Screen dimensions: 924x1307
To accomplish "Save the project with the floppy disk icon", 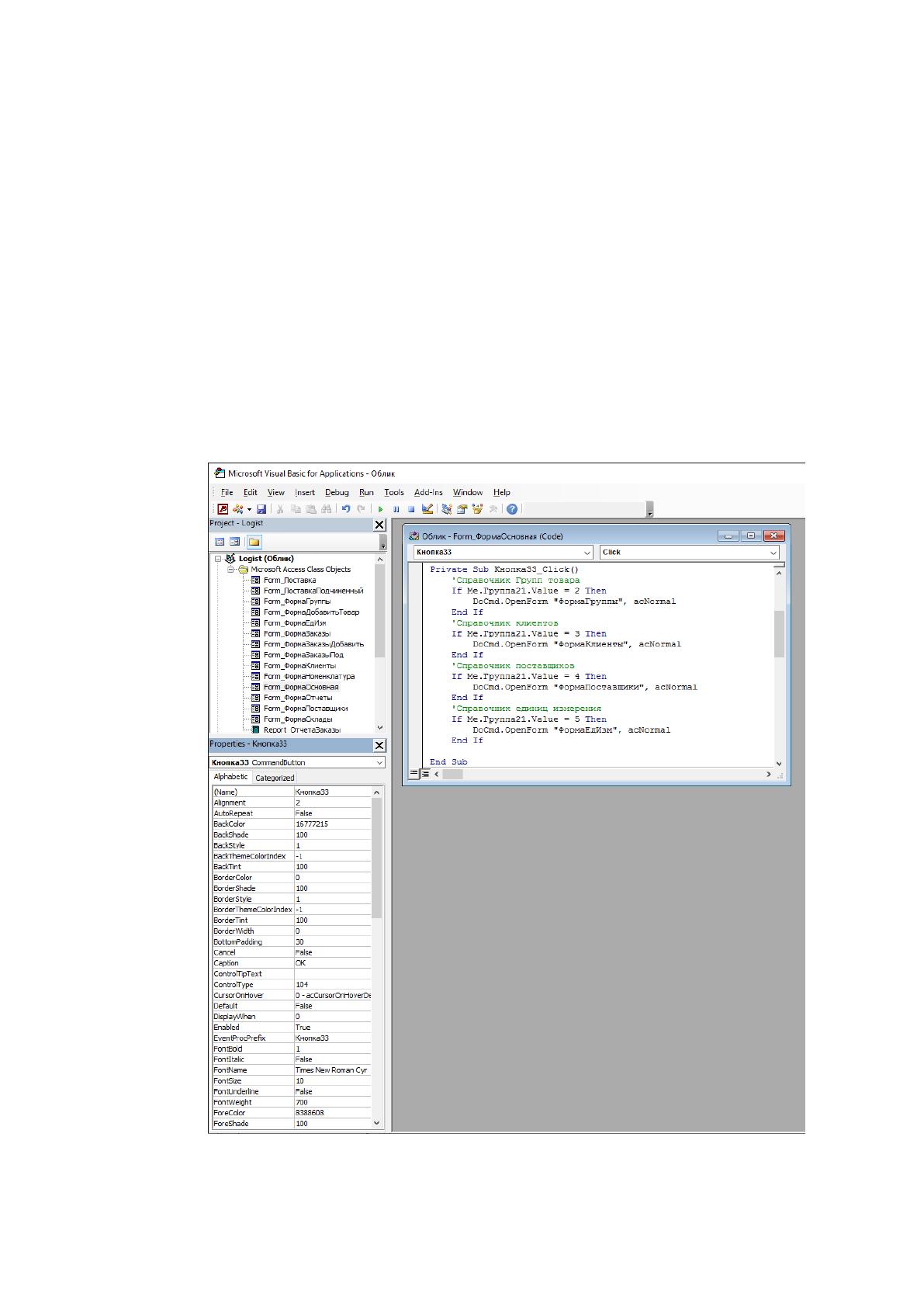I will 261,509.
